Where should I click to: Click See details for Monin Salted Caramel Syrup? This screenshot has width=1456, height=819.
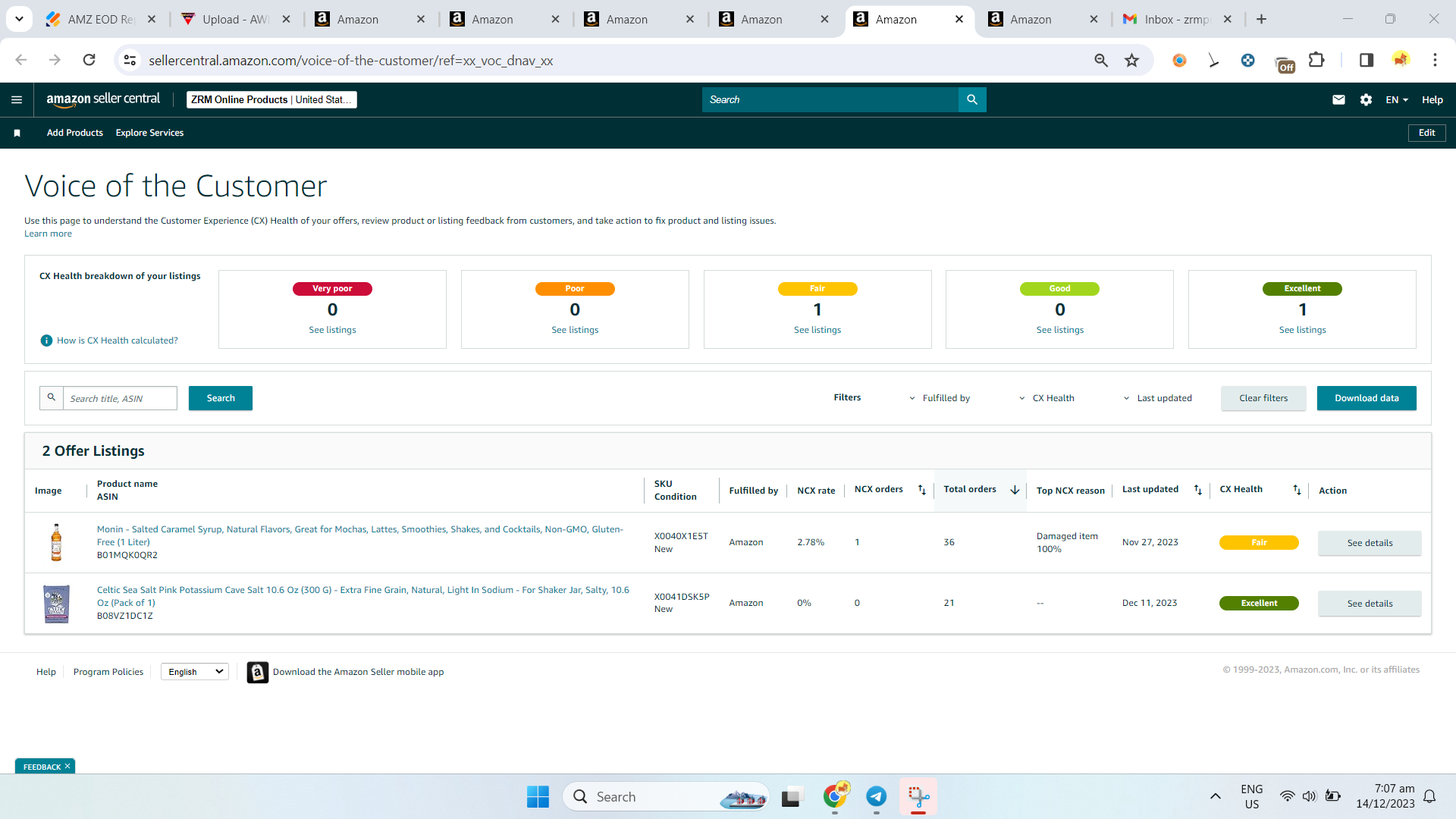pyautogui.click(x=1370, y=543)
